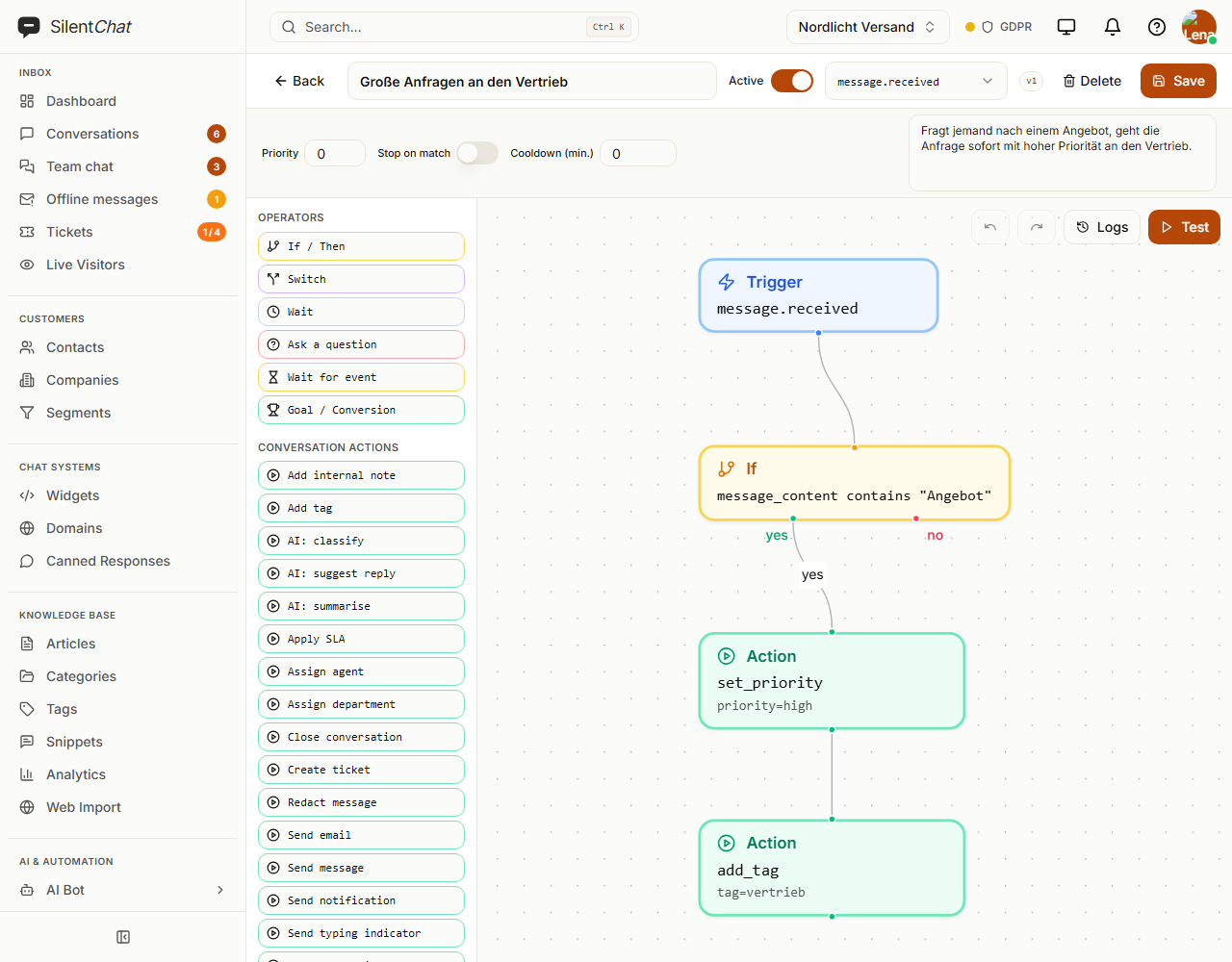Image resolution: width=1232 pixels, height=962 pixels.
Task: Run the Test button
Action: tap(1184, 227)
